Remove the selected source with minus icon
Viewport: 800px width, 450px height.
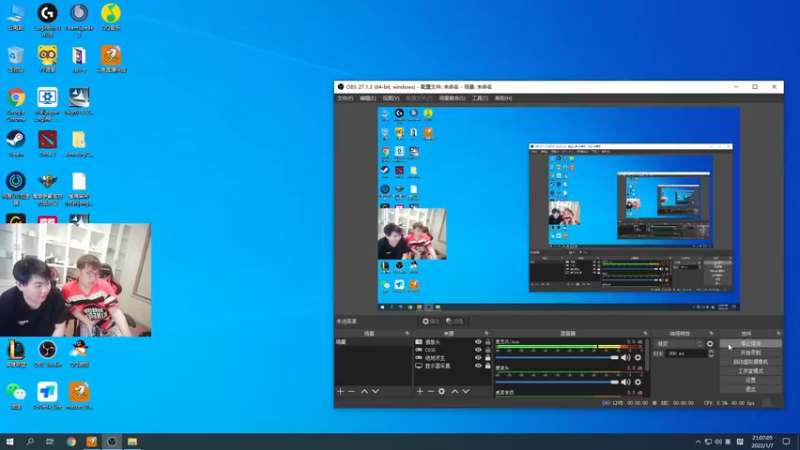(431, 391)
